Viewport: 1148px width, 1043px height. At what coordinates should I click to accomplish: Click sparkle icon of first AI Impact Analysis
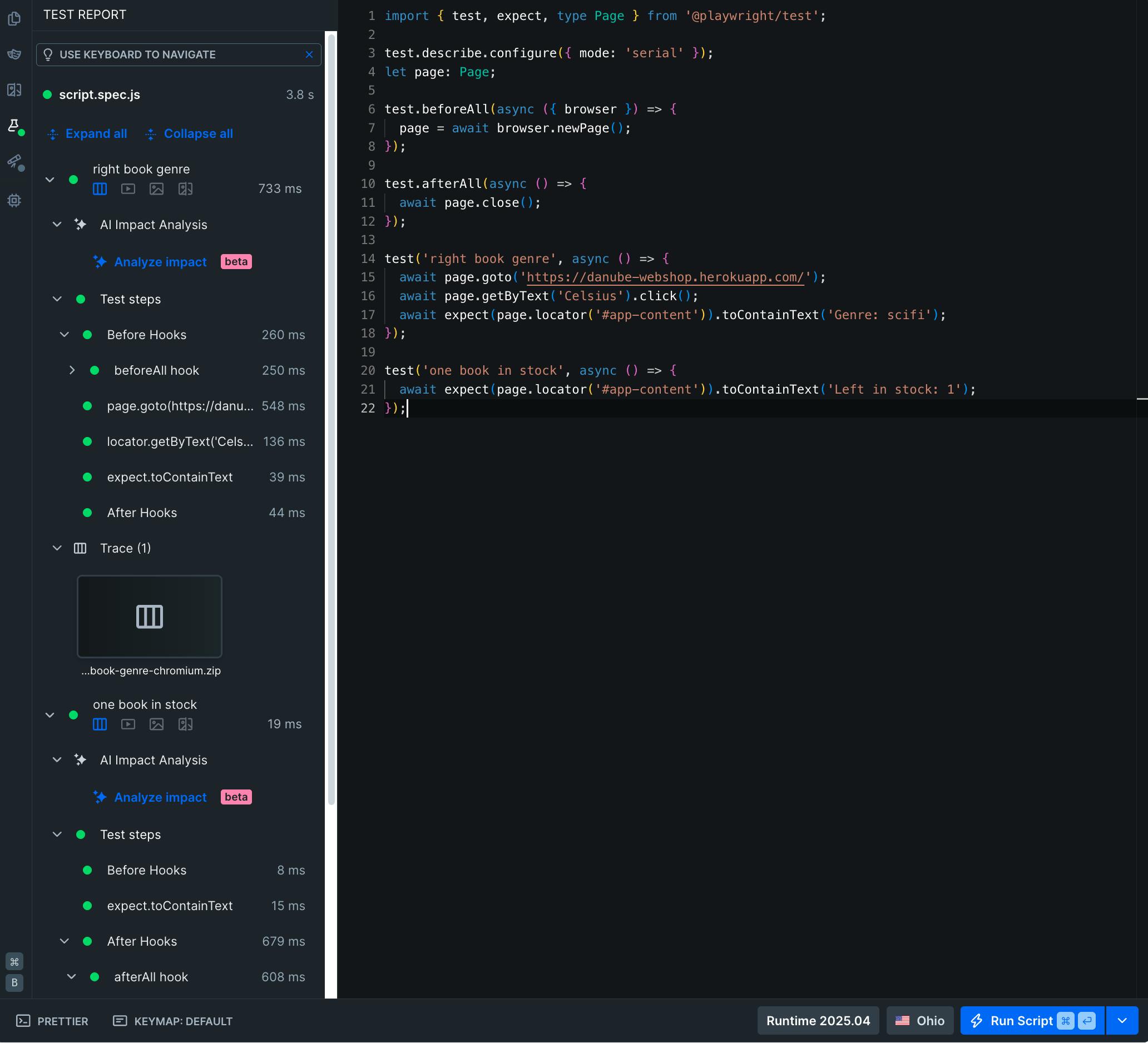coord(80,224)
